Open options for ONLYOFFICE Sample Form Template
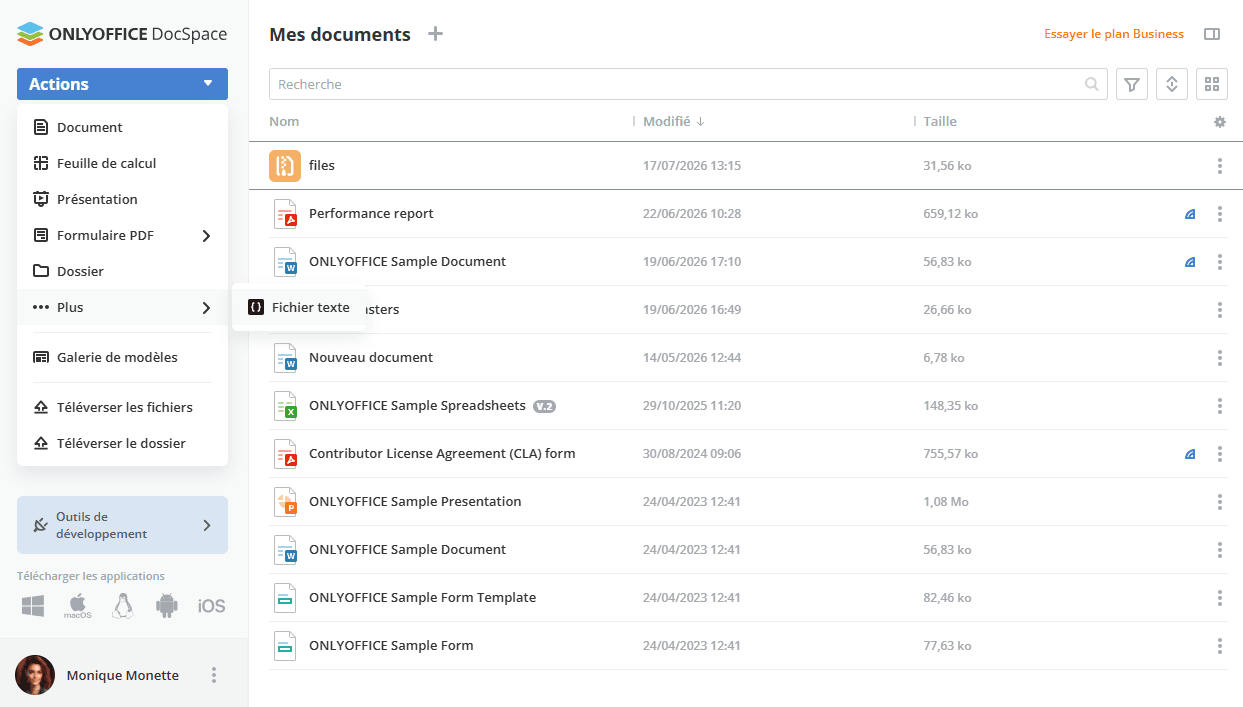The height and width of the screenshot is (707, 1243). click(x=1220, y=598)
